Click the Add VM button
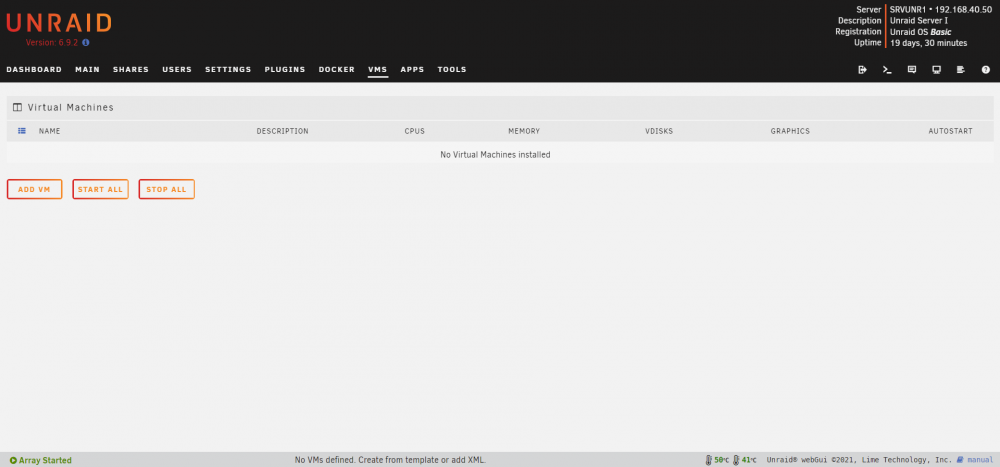 [34, 189]
